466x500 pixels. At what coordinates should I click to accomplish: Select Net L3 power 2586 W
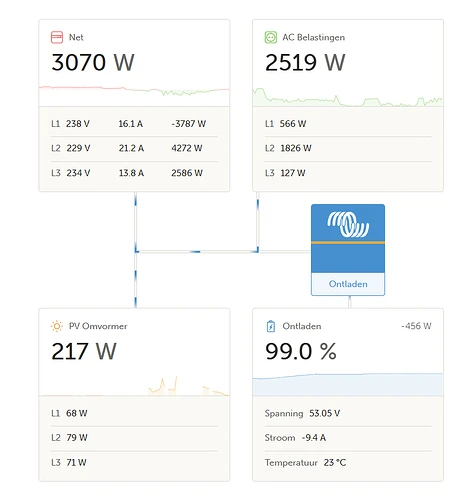[x=187, y=173]
